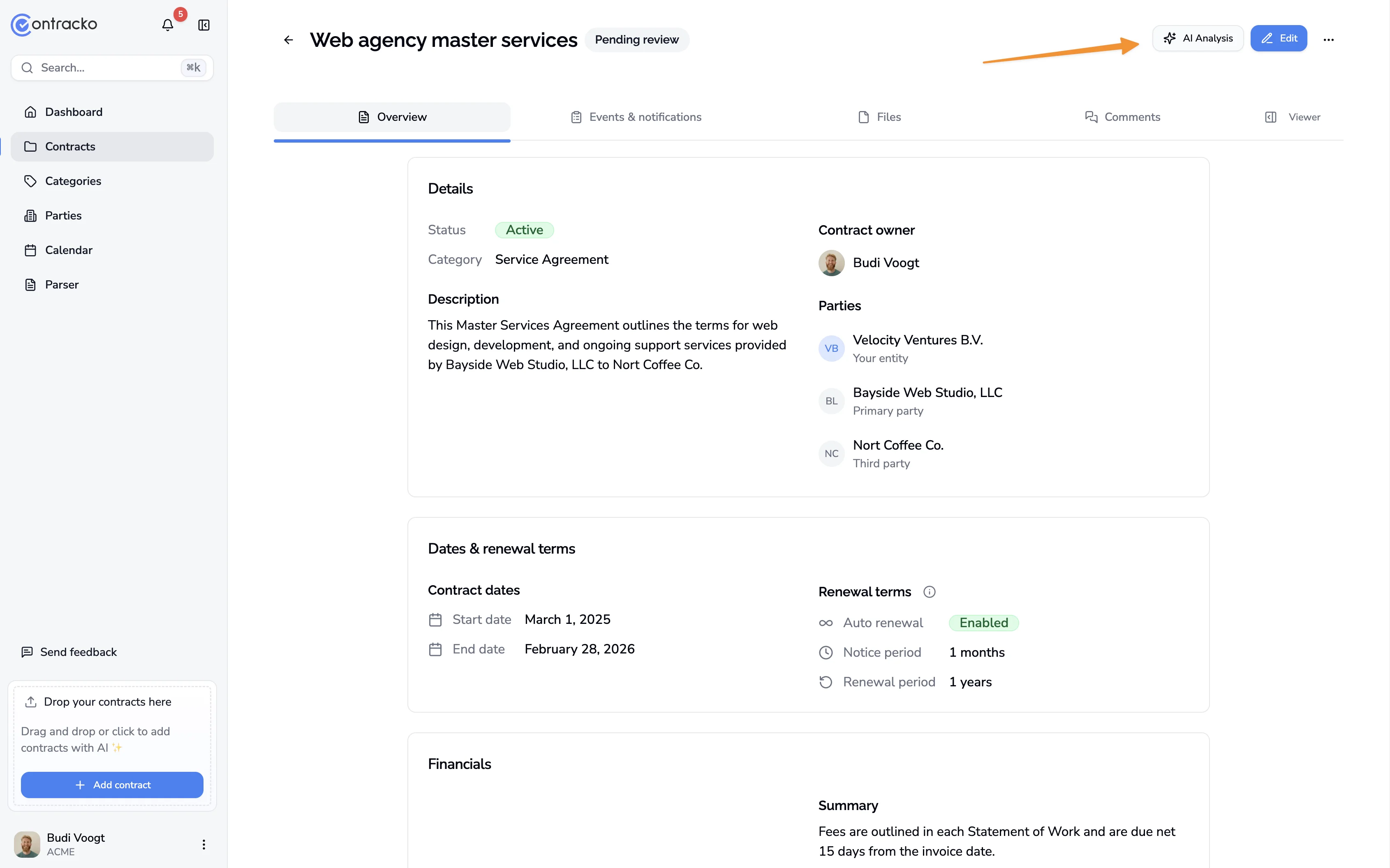The image size is (1390, 868).
Task: Open the notifications bell
Action: point(167,25)
